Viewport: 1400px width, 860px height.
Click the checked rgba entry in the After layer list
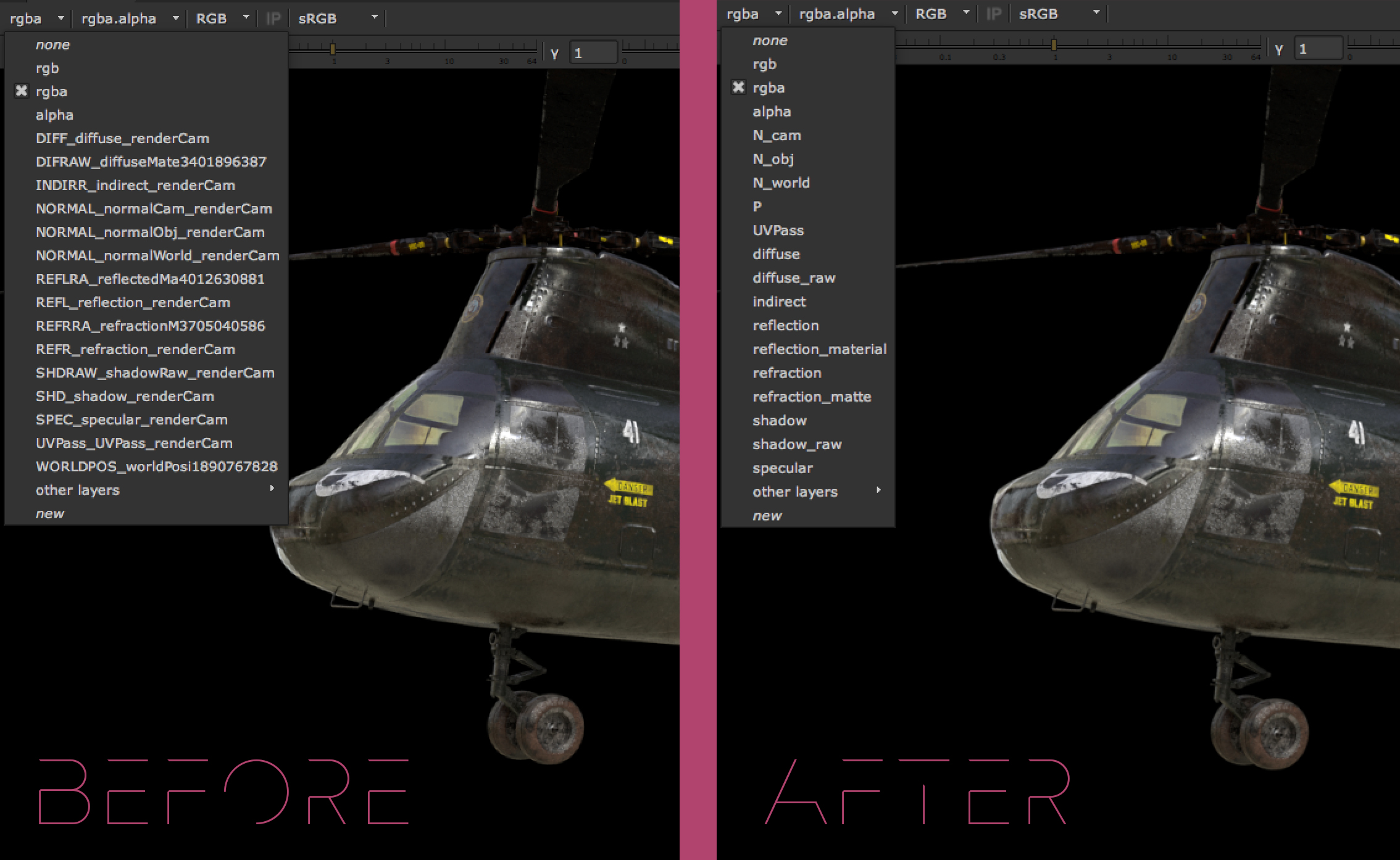point(769,88)
